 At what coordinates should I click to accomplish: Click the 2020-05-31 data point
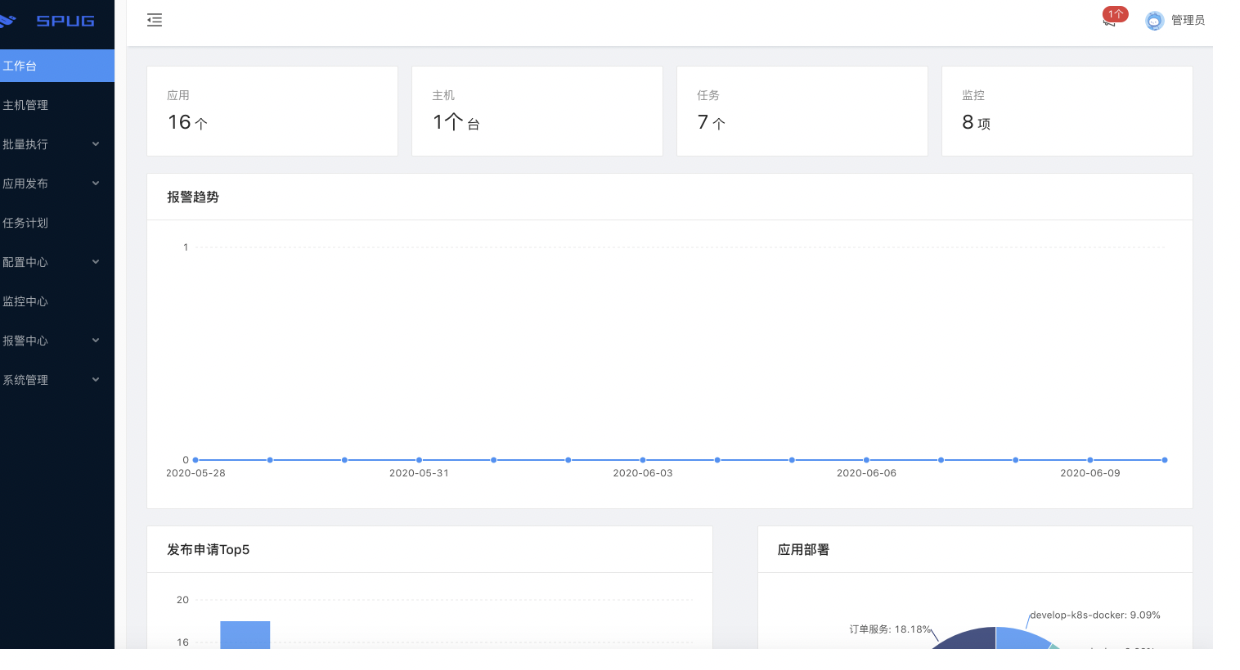click(419, 460)
